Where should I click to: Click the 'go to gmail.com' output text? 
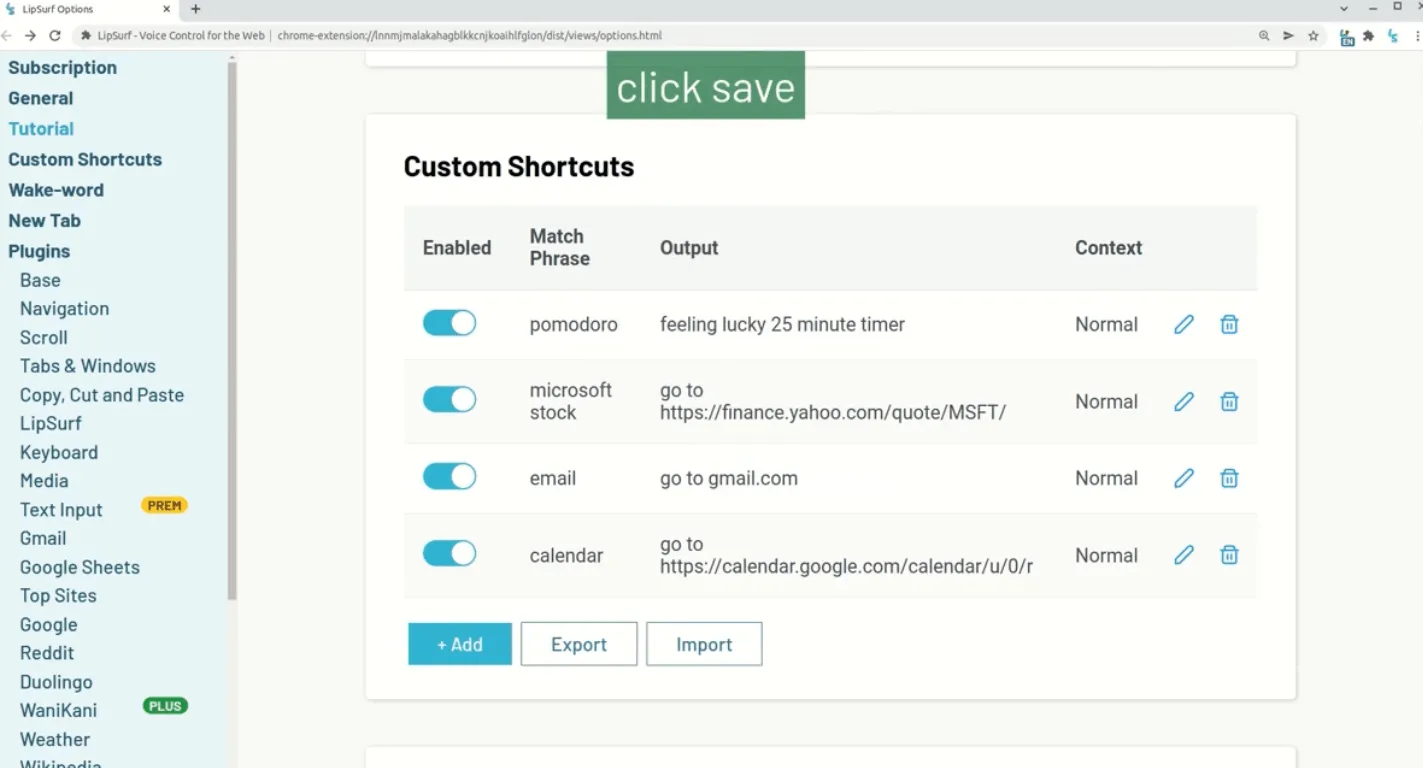point(729,478)
